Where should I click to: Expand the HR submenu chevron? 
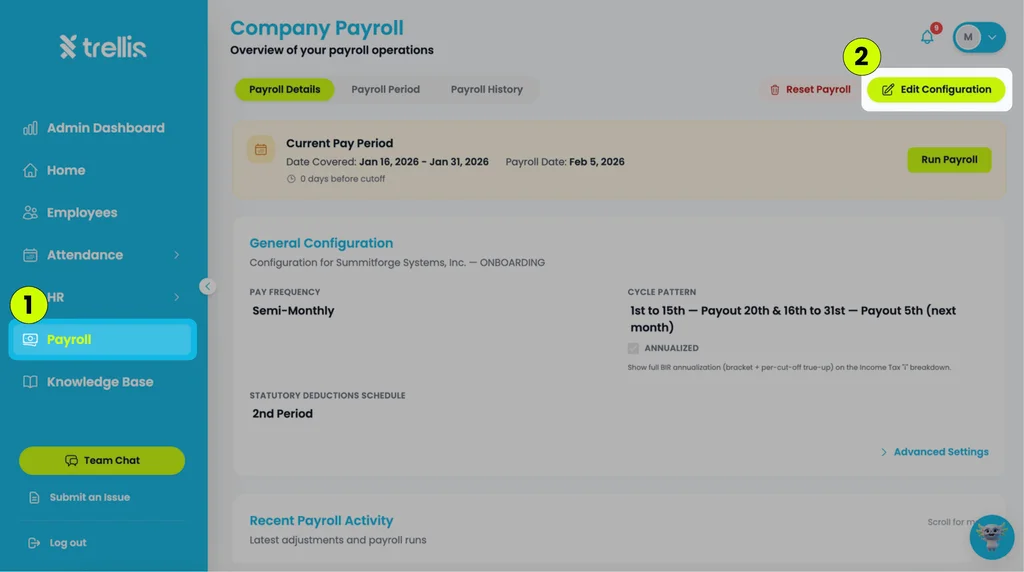pyautogui.click(x=176, y=298)
